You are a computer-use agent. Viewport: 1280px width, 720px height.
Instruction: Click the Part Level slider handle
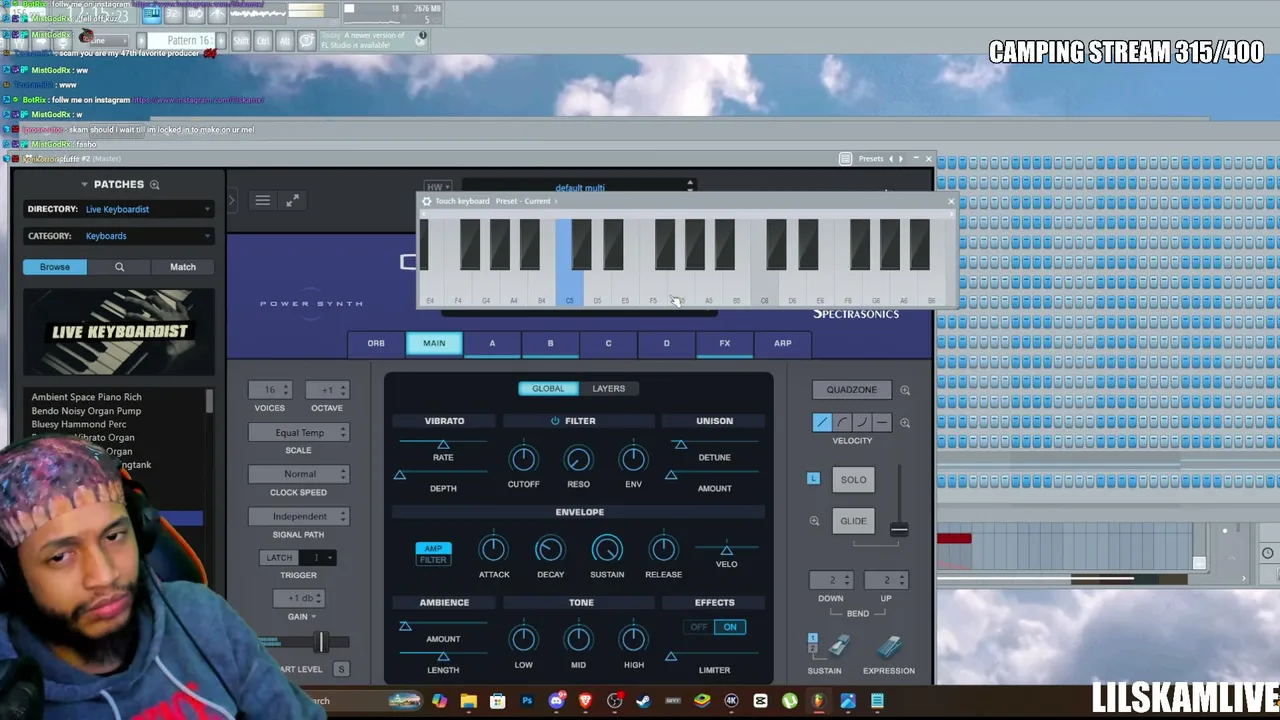[322, 642]
